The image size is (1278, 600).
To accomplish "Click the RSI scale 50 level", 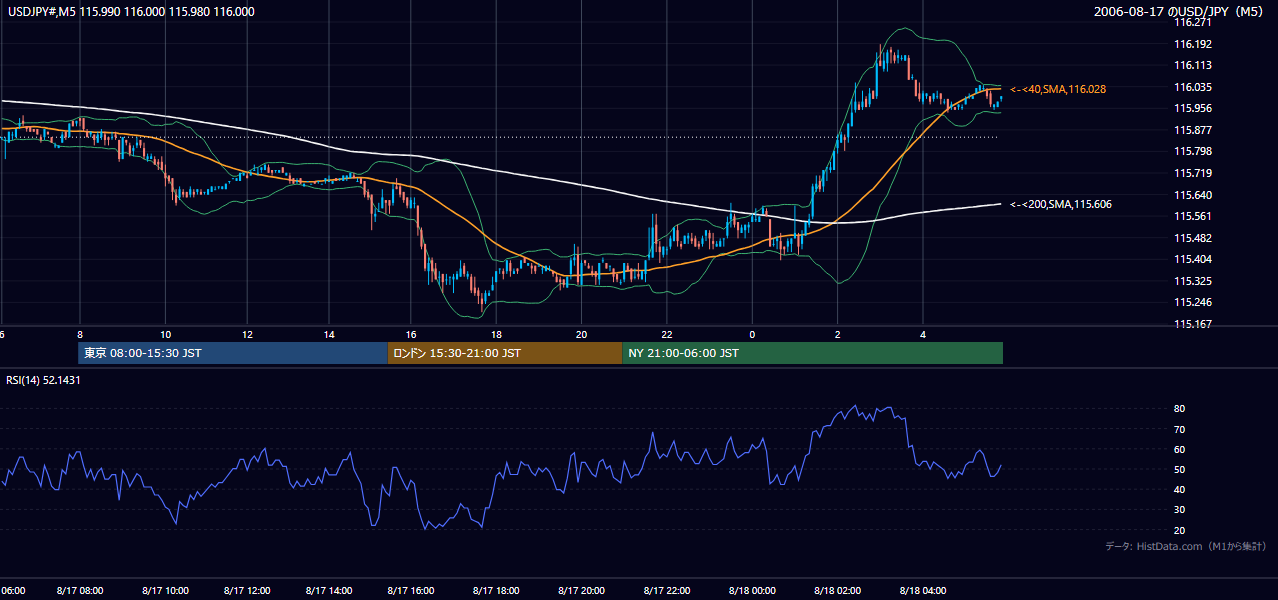I will [1180, 469].
